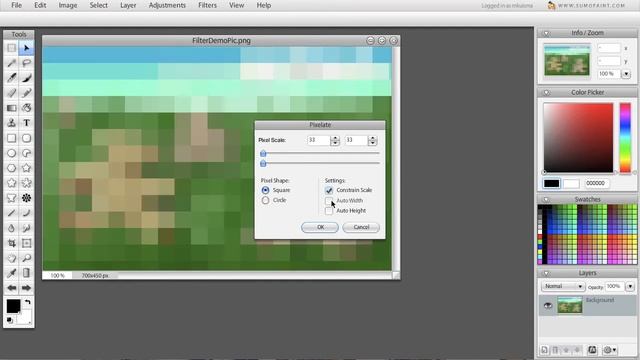Choose the Hand pan tool
The image size is (640, 360).
tap(11, 258)
